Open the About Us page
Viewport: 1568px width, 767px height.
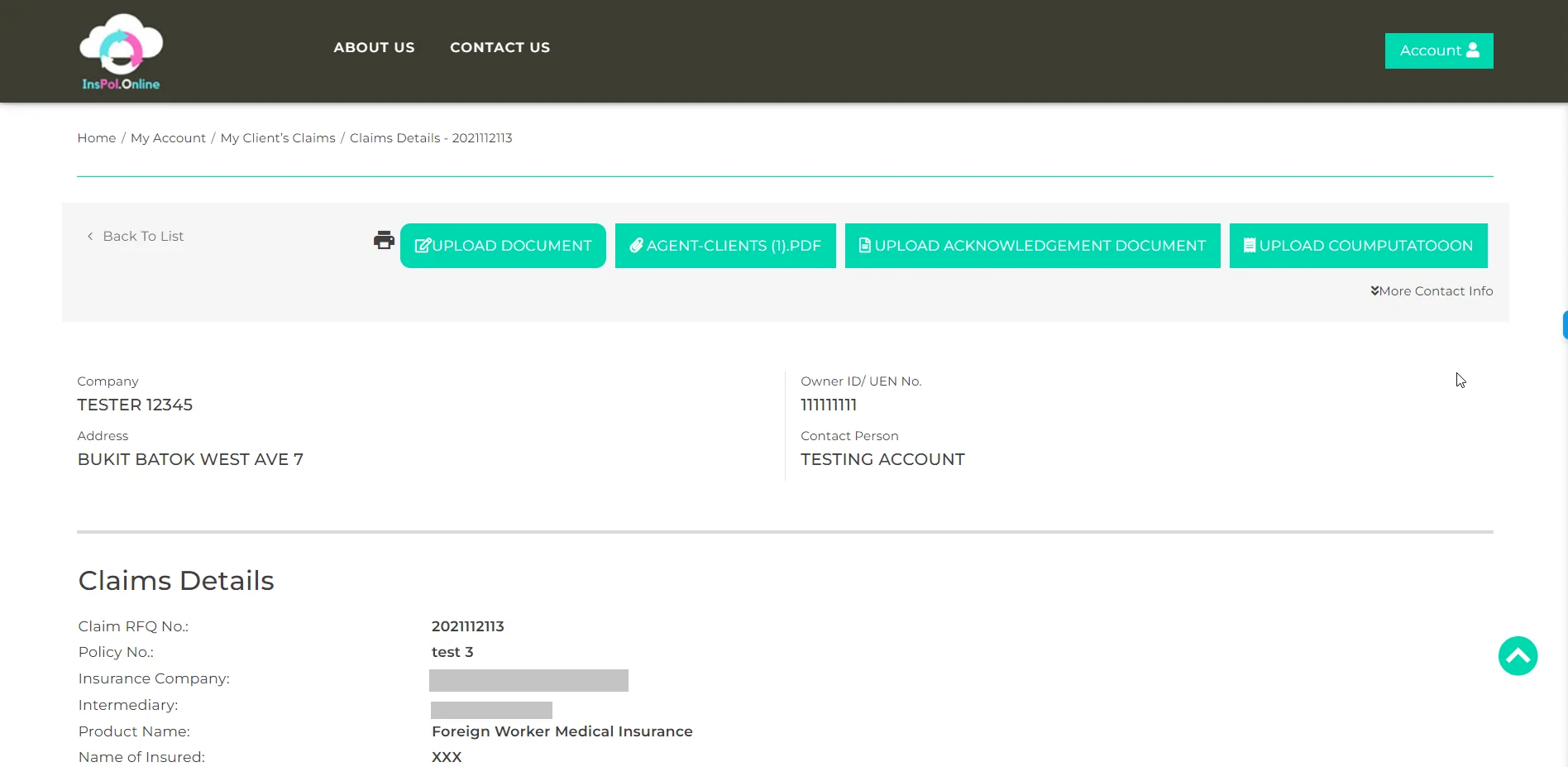[x=374, y=47]
